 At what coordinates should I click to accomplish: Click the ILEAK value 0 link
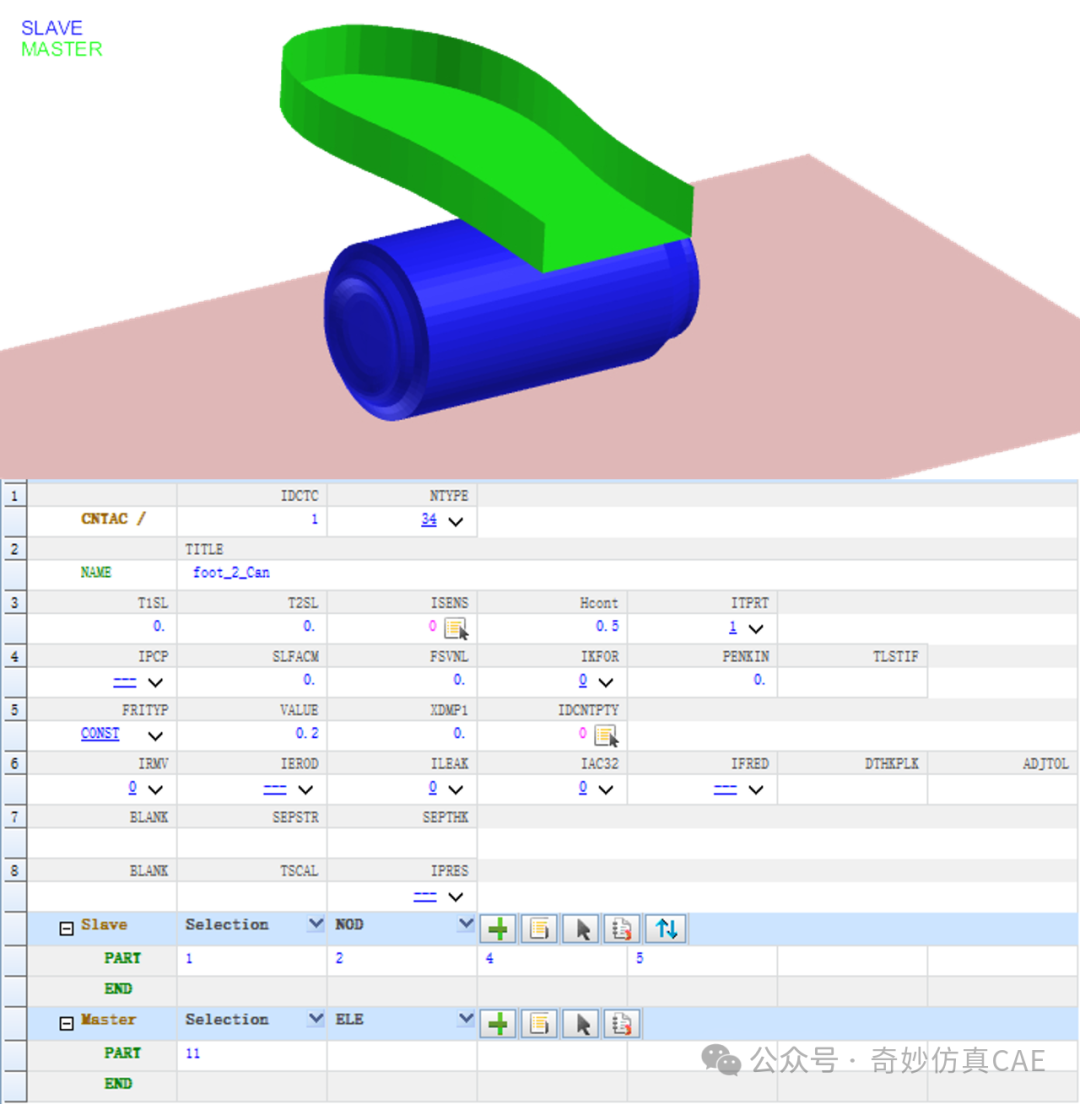click(432, 787)
